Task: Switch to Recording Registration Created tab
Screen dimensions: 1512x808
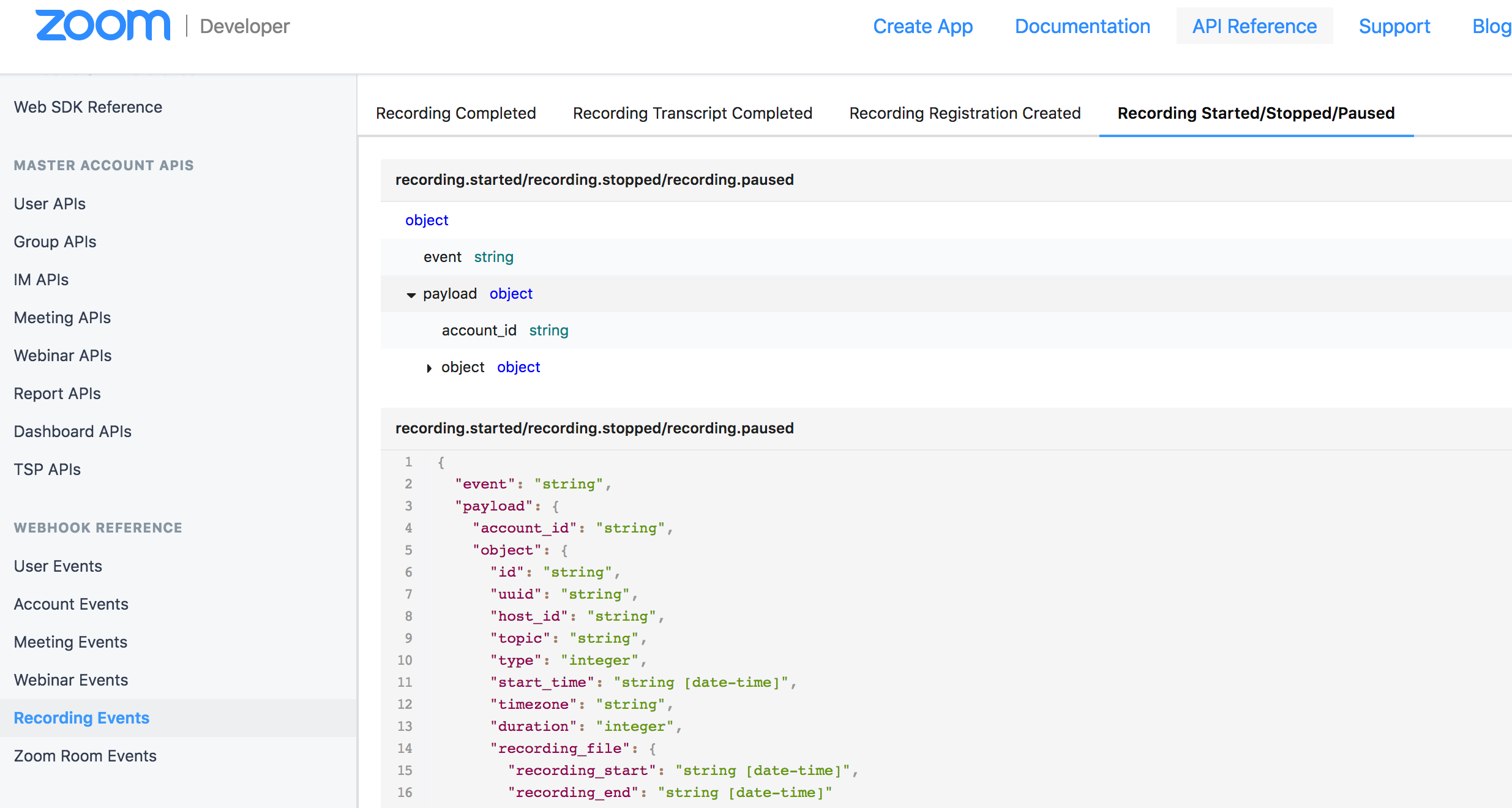Action: point(965,113)
